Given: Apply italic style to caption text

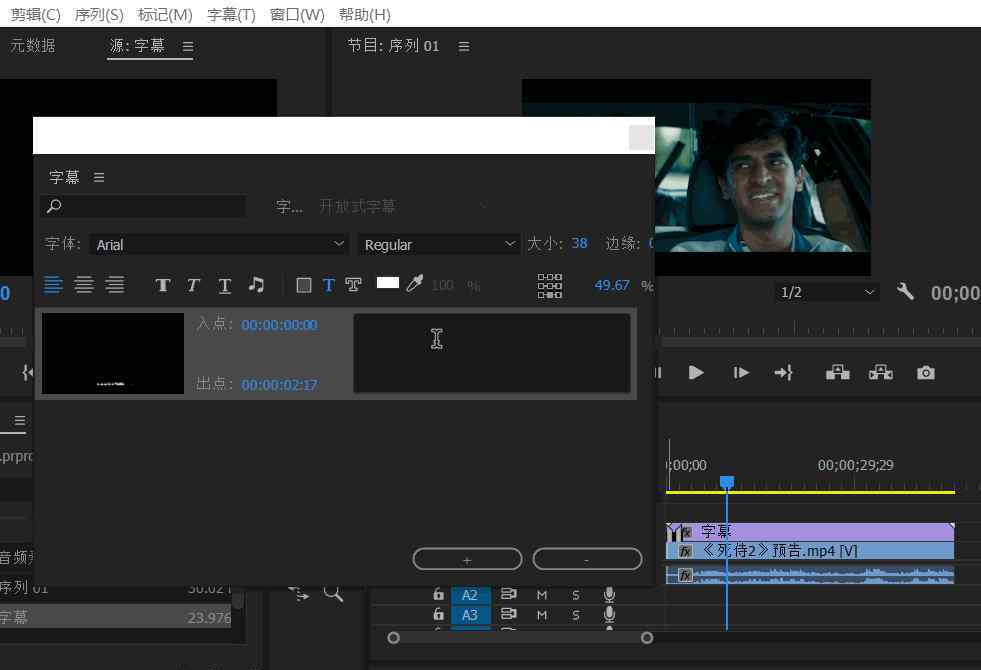Looking at the screenshot, I should 193,286.
